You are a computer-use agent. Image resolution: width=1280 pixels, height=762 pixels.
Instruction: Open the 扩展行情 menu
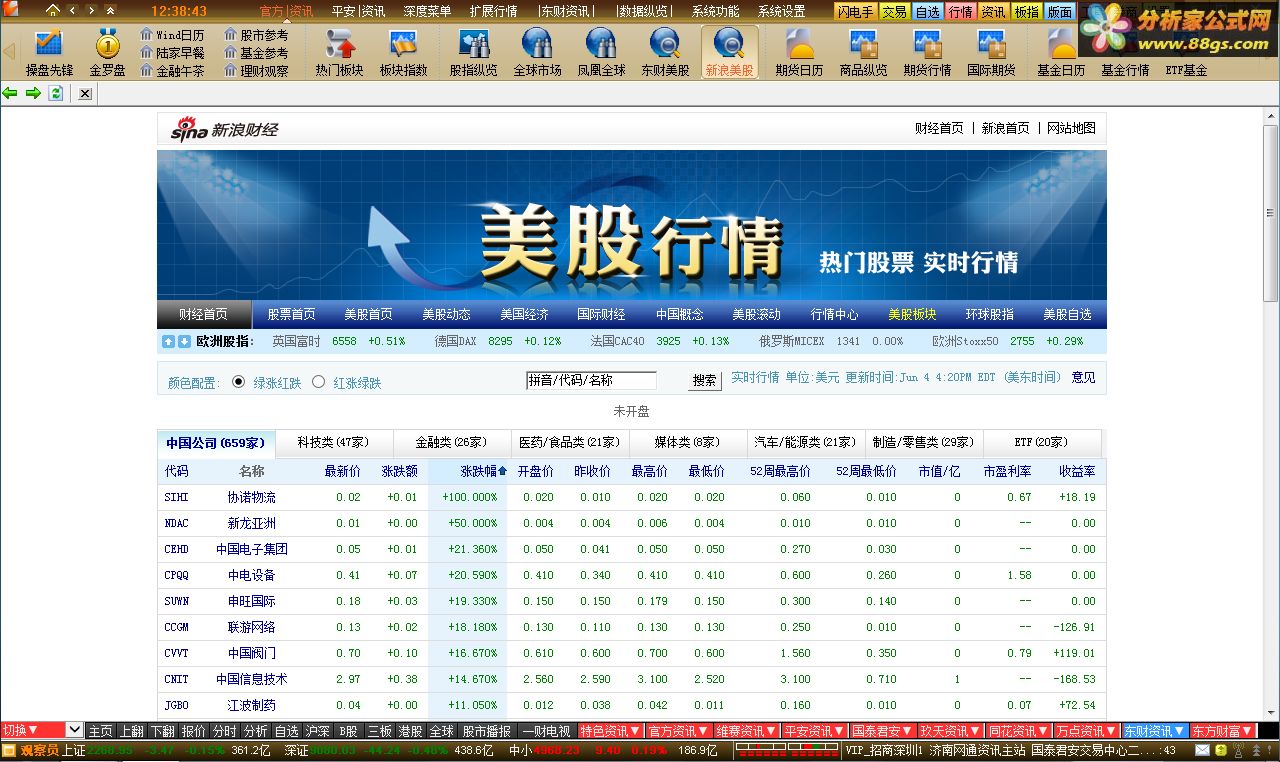coord(493,12)
